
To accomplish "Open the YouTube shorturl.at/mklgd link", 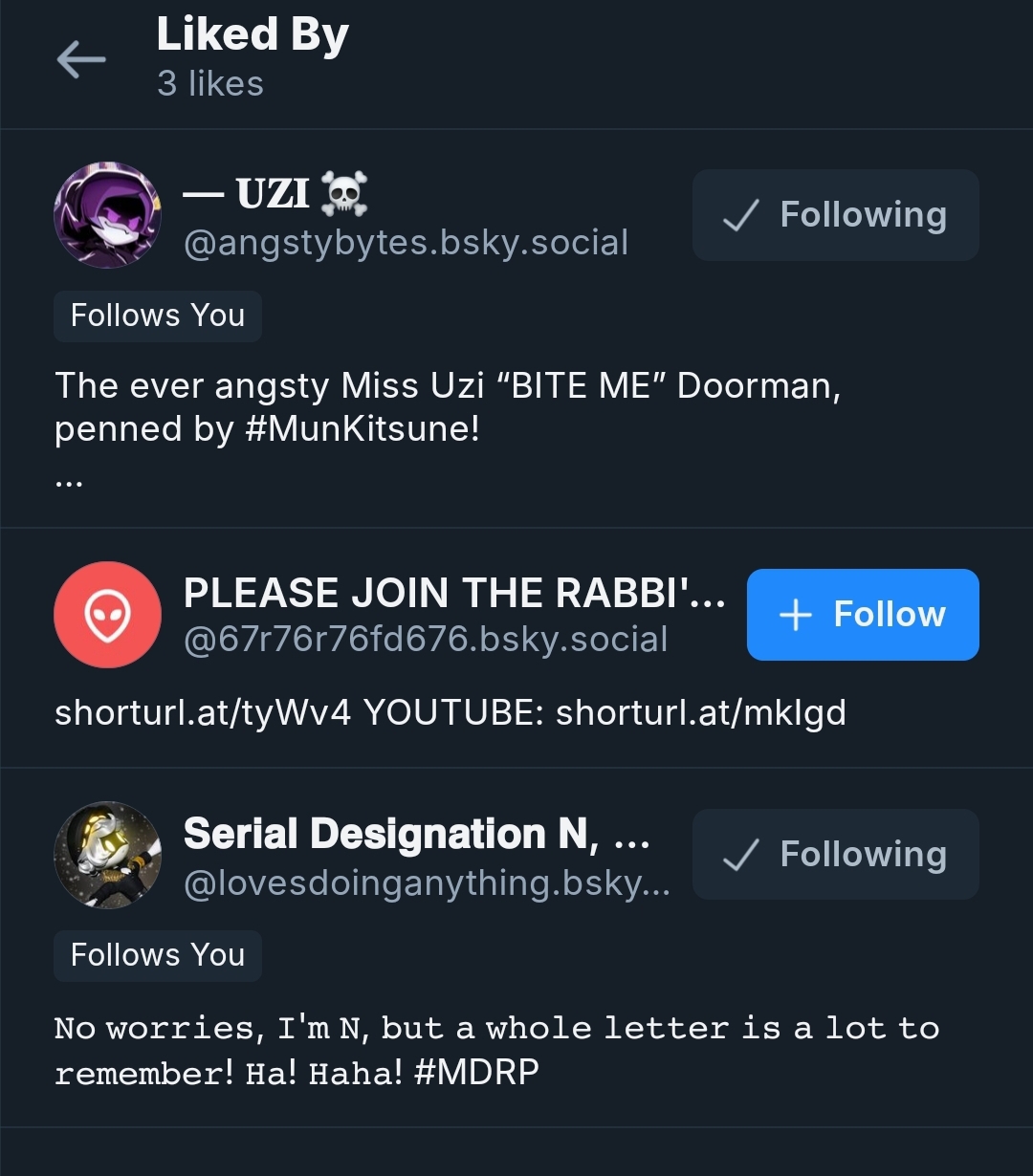I will click(x=700, y=712).
